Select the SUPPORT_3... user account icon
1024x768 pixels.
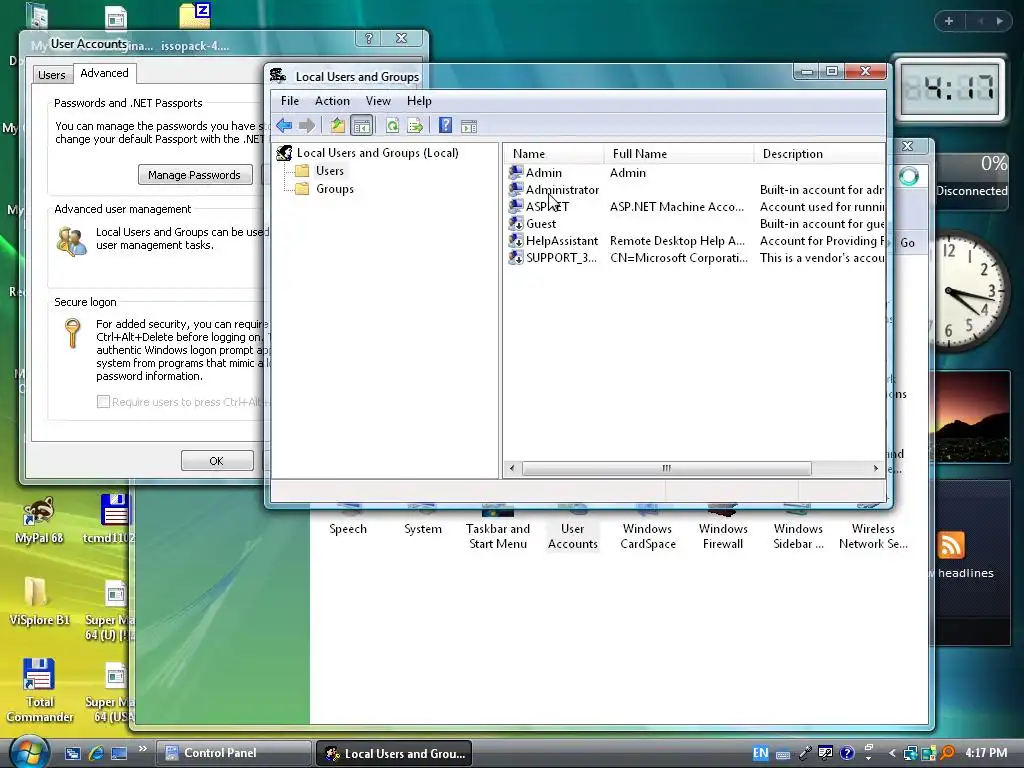point(516,257)
